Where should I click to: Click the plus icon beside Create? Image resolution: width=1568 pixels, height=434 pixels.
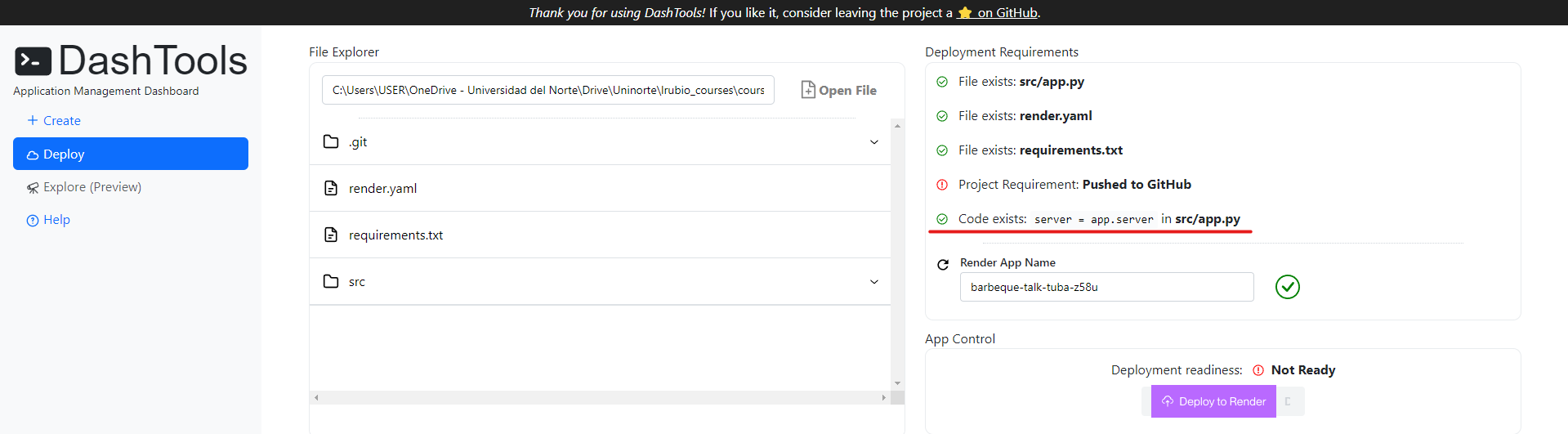[33, 120]
